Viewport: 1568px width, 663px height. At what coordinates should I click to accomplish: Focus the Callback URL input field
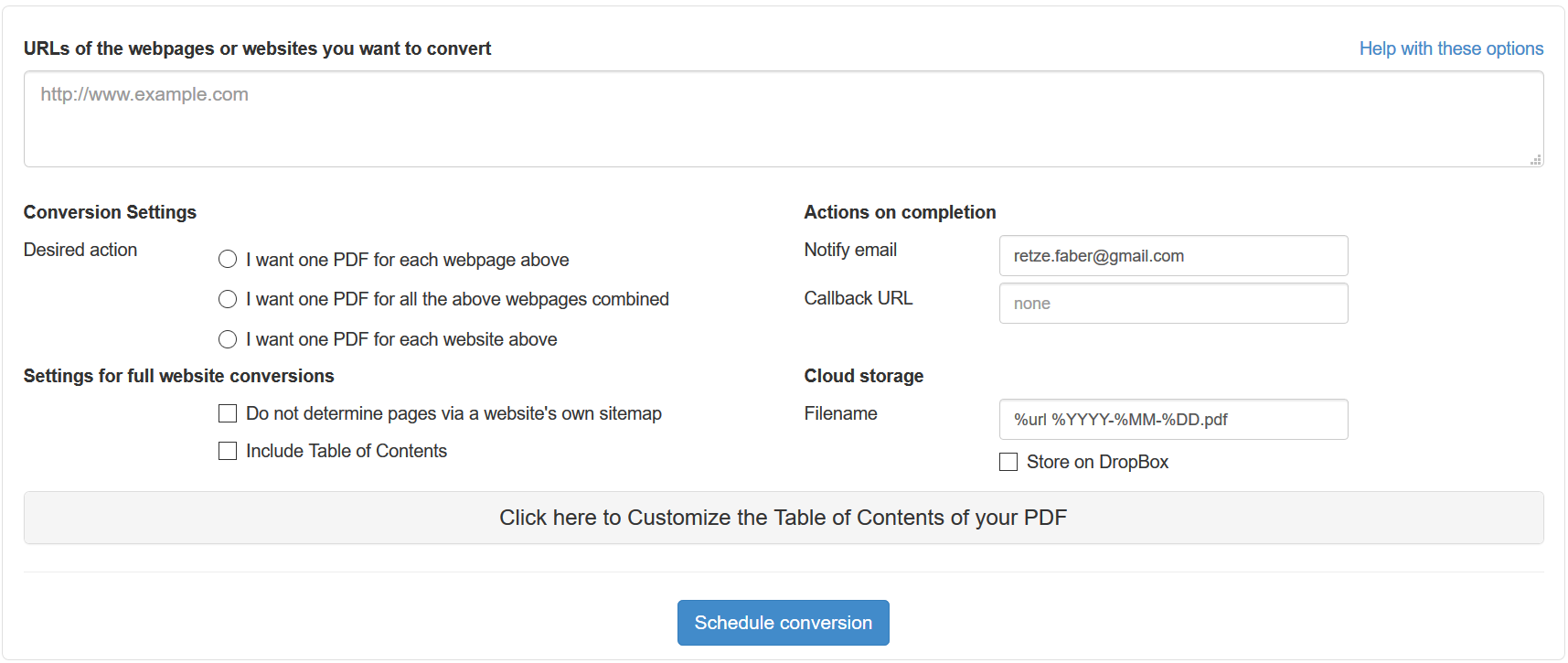coord(1173,304)
